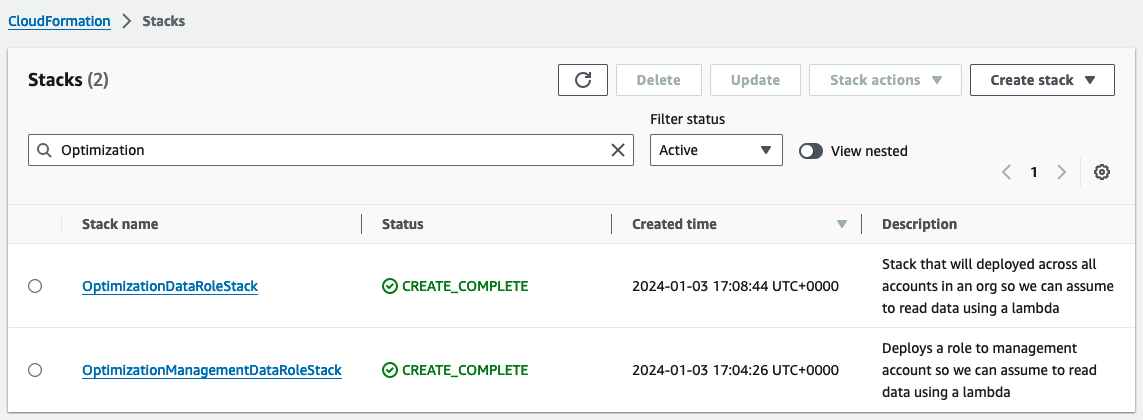Click the Created time column header

(674, 224)
